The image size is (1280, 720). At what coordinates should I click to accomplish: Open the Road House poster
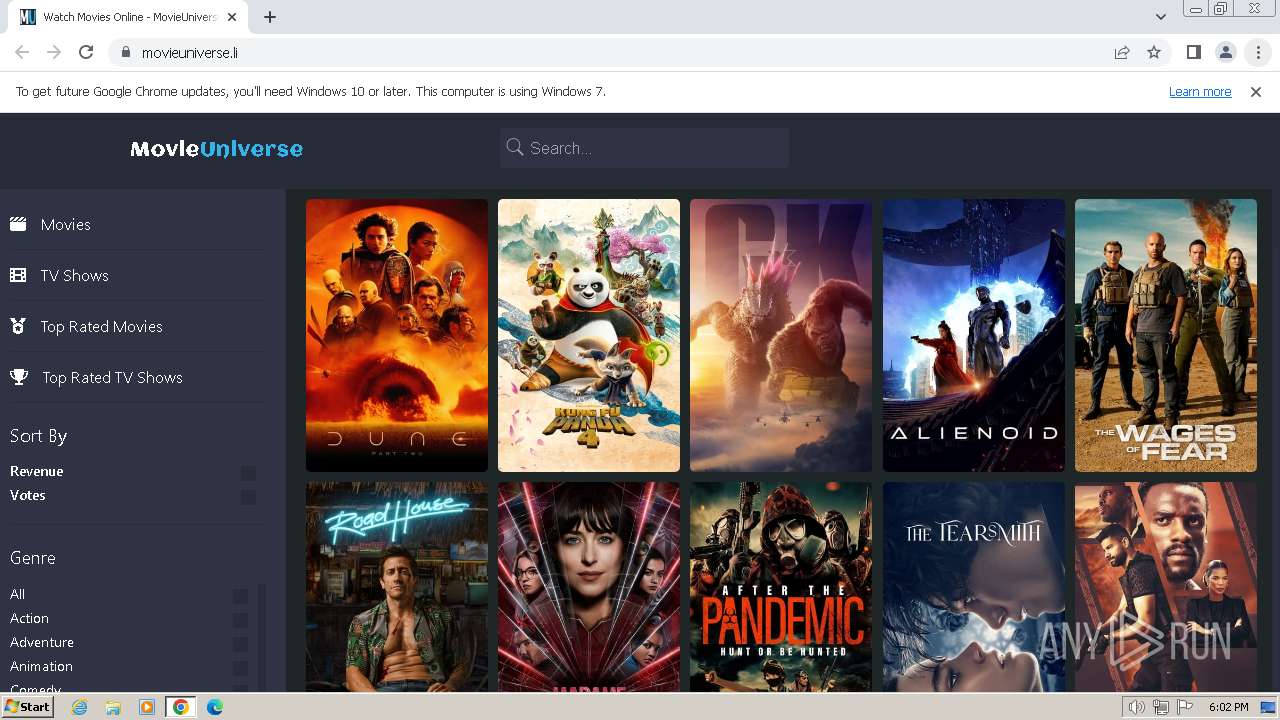click(397, 587)
